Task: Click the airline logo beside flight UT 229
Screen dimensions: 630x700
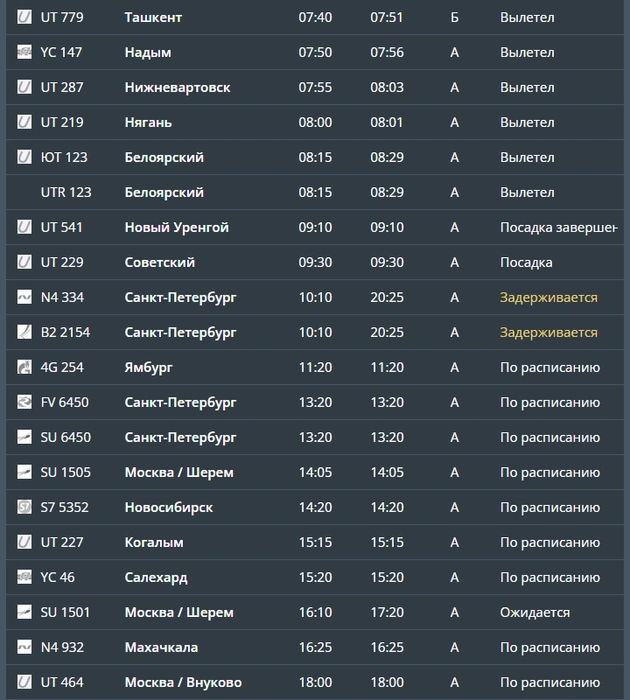Action: pos(24,262)
